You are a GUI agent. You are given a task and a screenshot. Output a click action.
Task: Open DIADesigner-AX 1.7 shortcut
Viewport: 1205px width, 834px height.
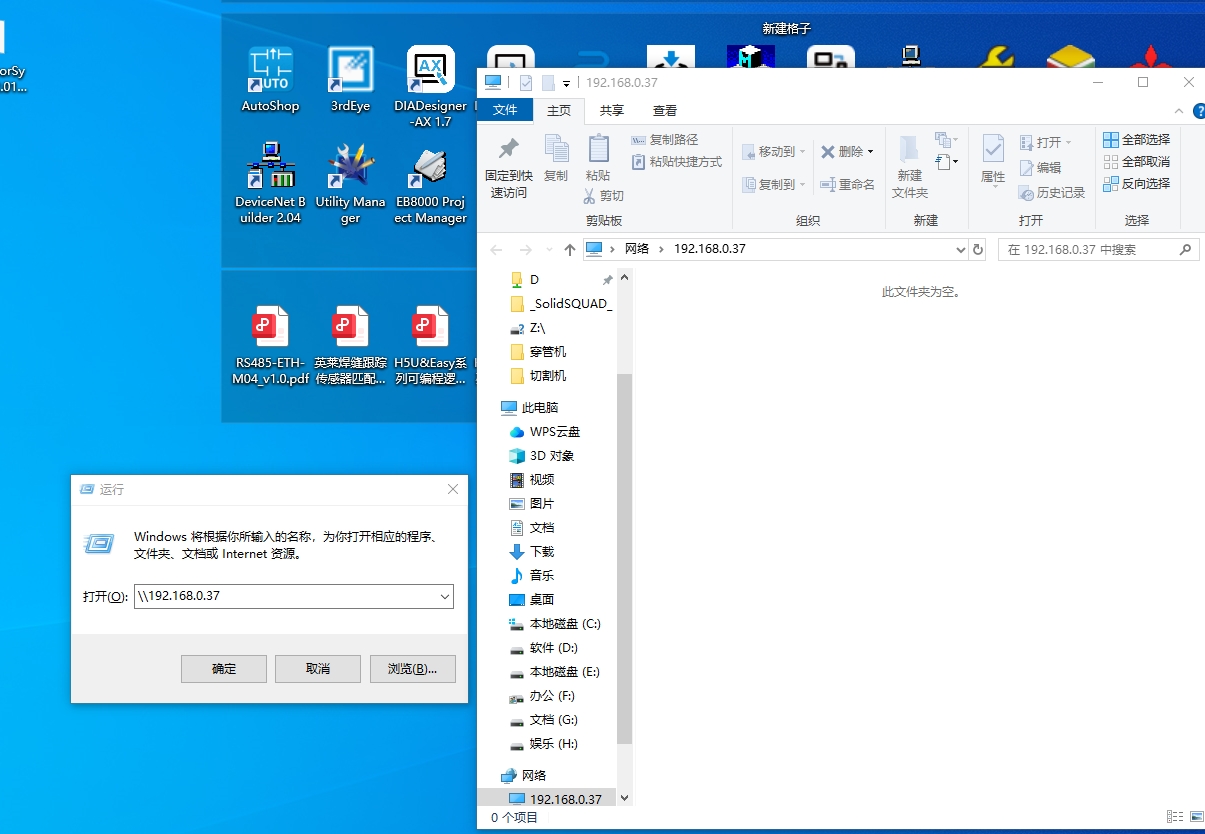[x=431, y=87]
